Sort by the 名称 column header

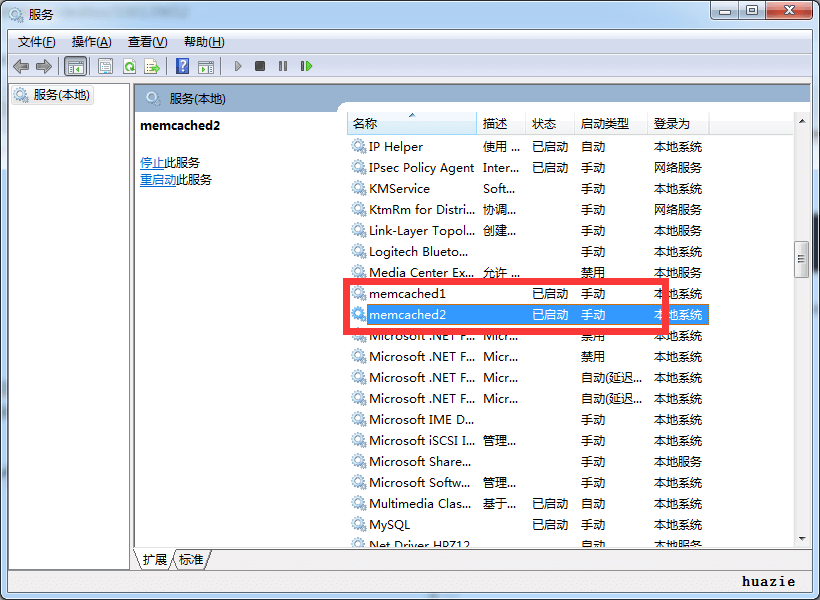[412, 123]
